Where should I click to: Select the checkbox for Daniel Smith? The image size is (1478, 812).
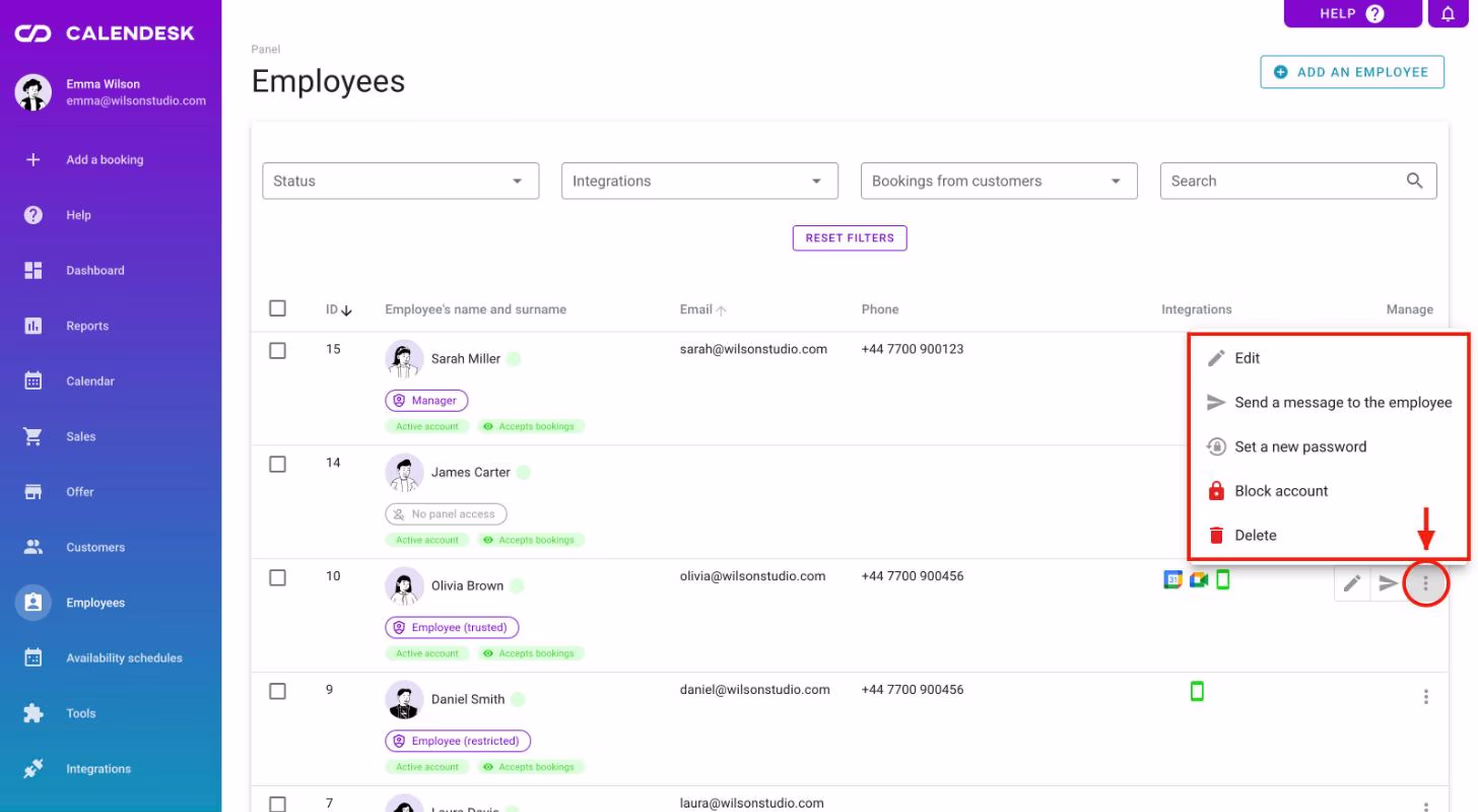click(278, 691)
